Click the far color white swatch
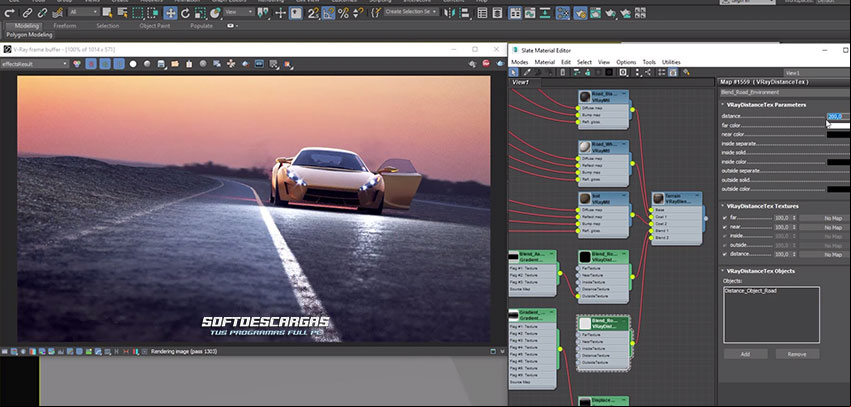 pos(839,125)
